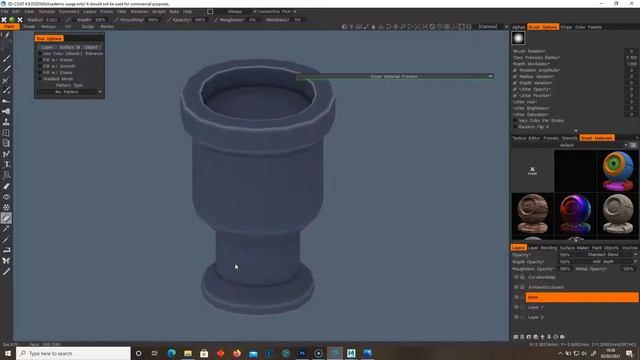Select the Text tool in the left toolbar

coord(6,164)
